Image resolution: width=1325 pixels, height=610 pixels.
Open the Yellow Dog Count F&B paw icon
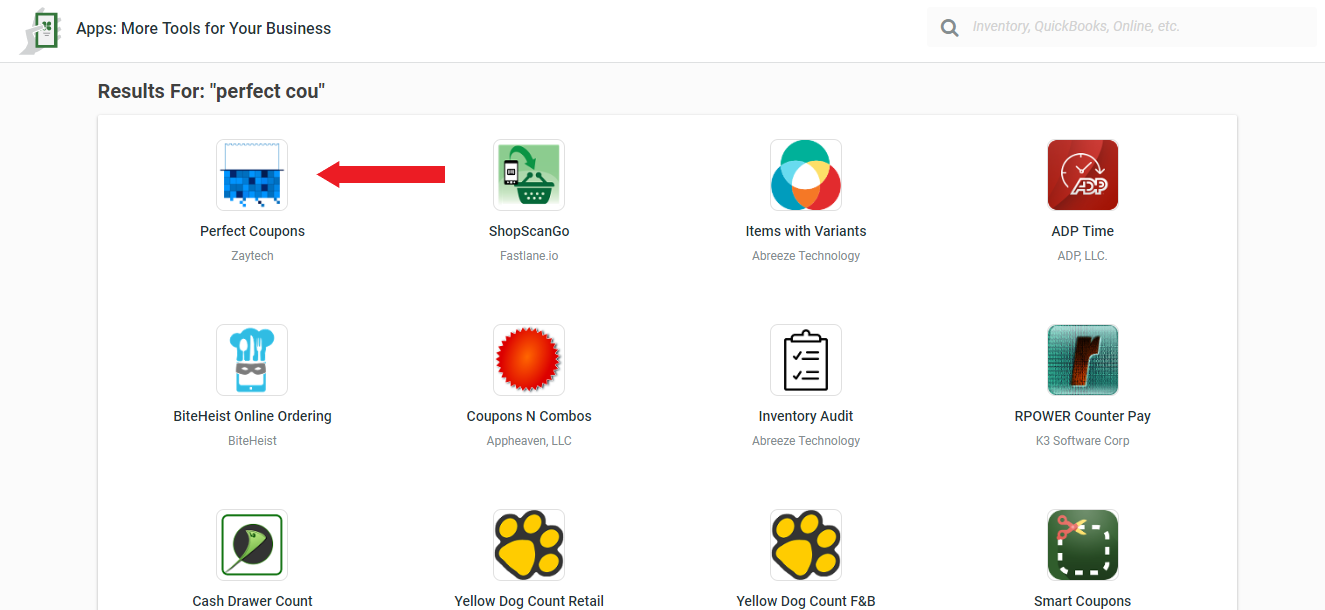[806, 545]
